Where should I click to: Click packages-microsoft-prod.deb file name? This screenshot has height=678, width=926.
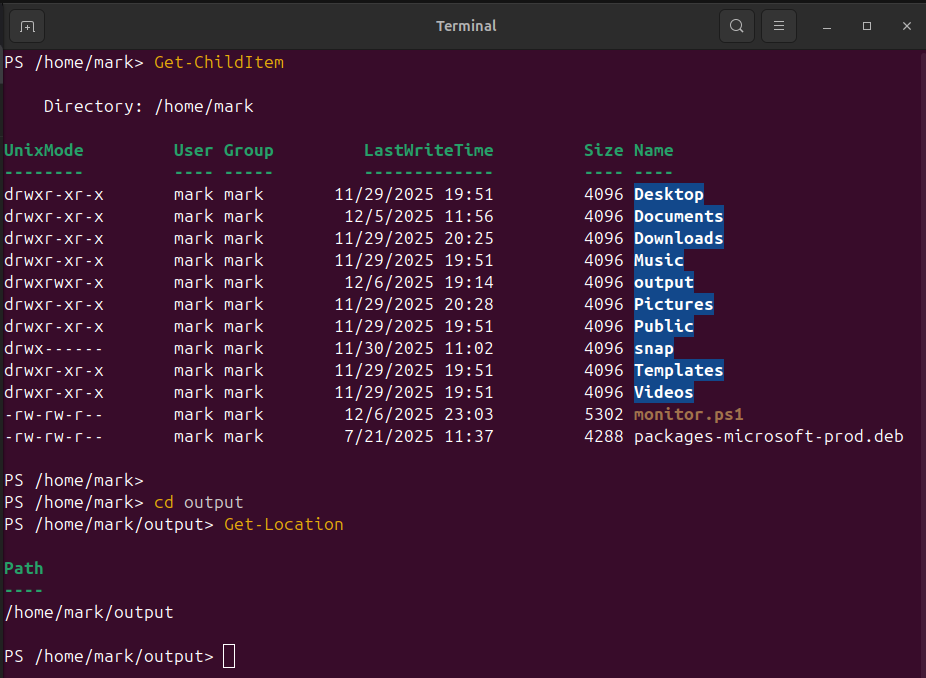[x=768, y=436]
